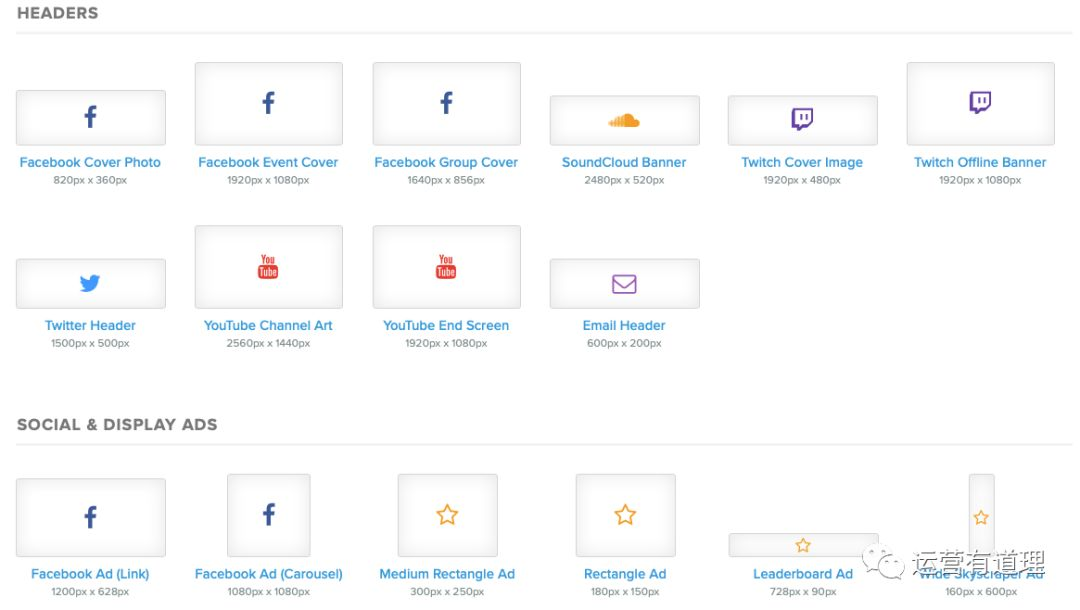The image size is (1080, 610).
Task: Select the Facebook Ad (Carousel) link
Action: coord(269,574)
